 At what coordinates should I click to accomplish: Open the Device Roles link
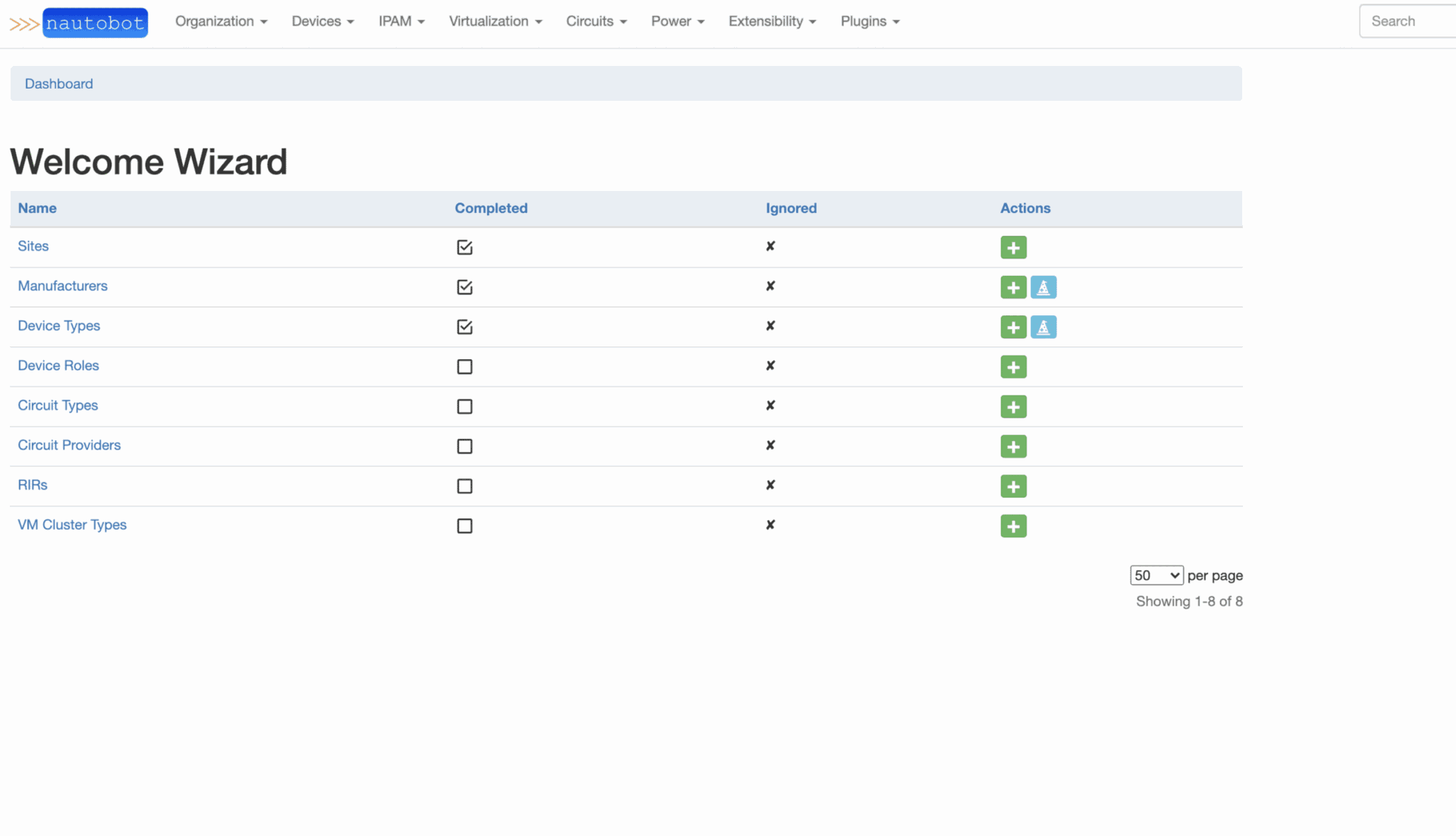[58, 365]
